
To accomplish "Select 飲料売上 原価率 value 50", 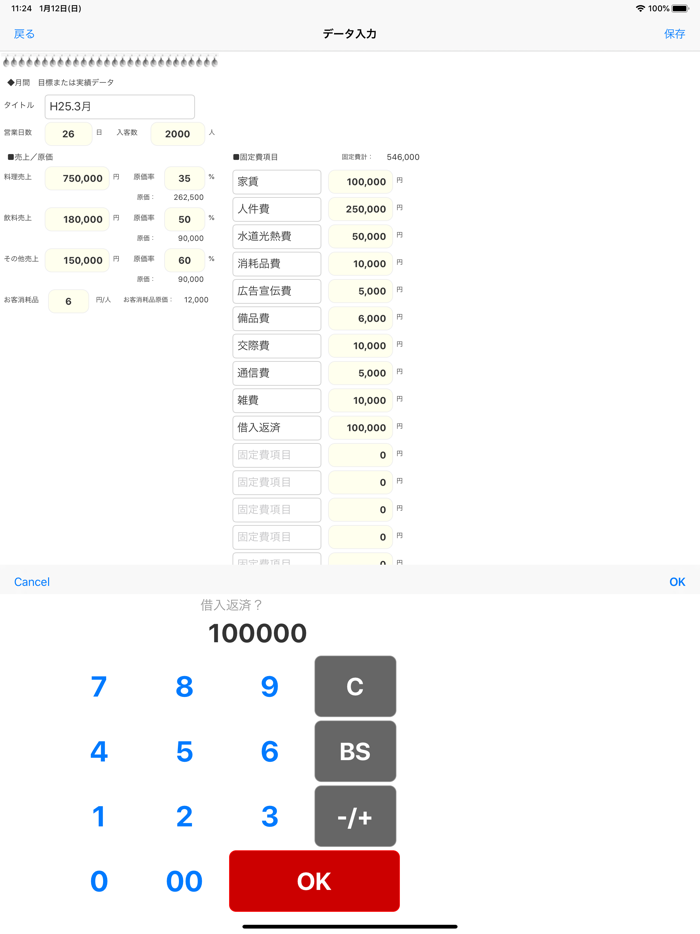I will tap(184, 219).
